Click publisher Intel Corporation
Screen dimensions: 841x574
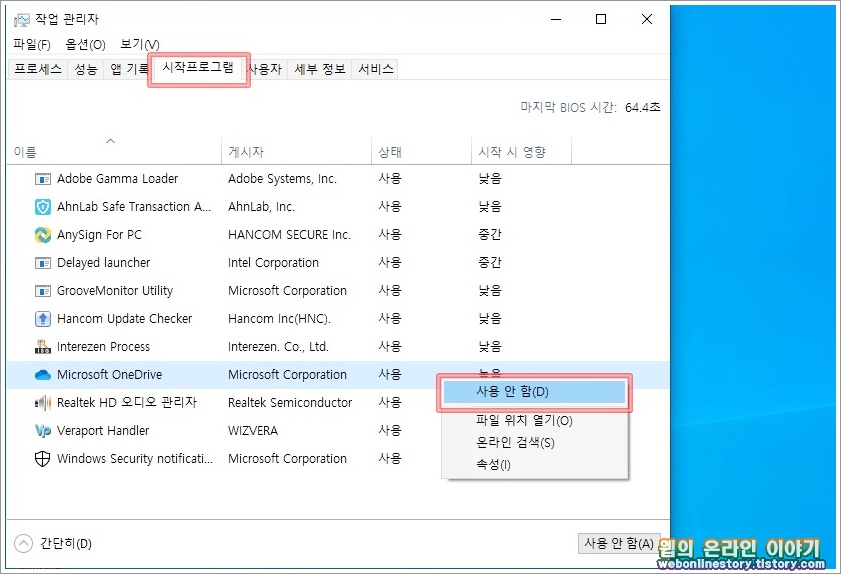(x=273, y=263)
